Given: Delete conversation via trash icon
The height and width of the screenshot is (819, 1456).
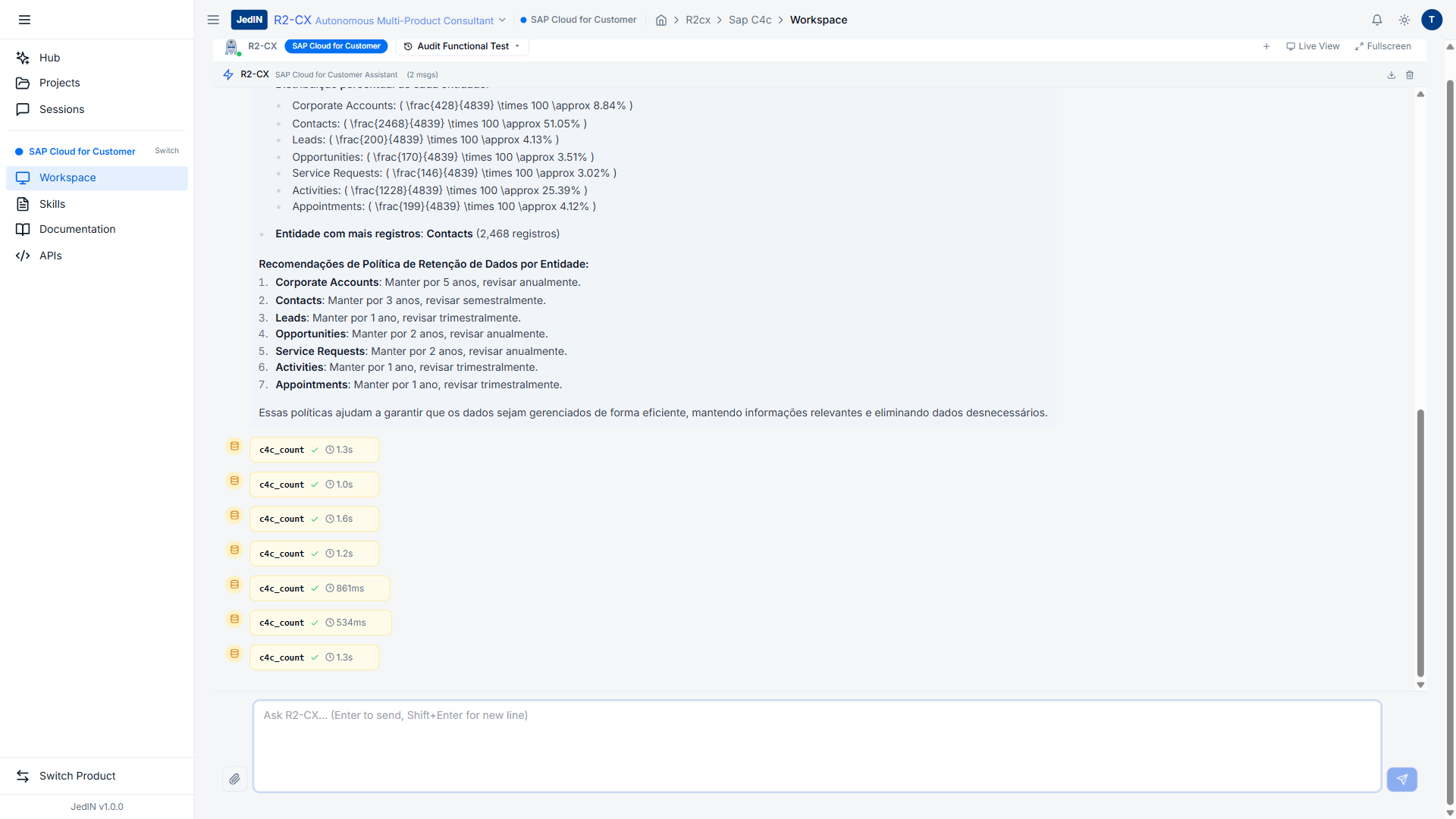Looking at the screenshot, I should 1410,75.
